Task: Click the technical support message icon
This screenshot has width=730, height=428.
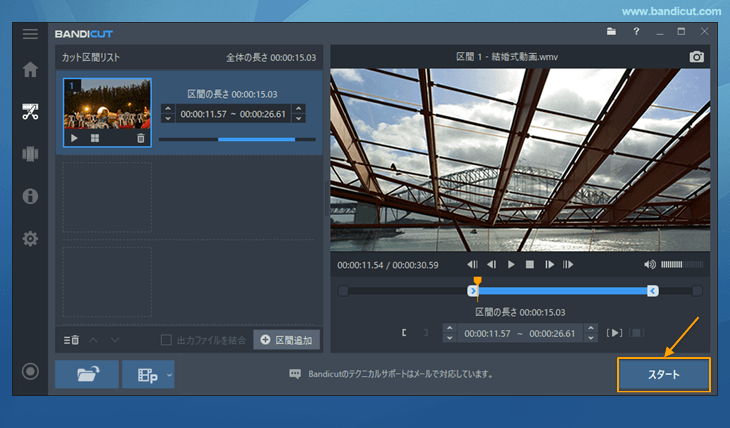Action: click(x=295, y=374)
